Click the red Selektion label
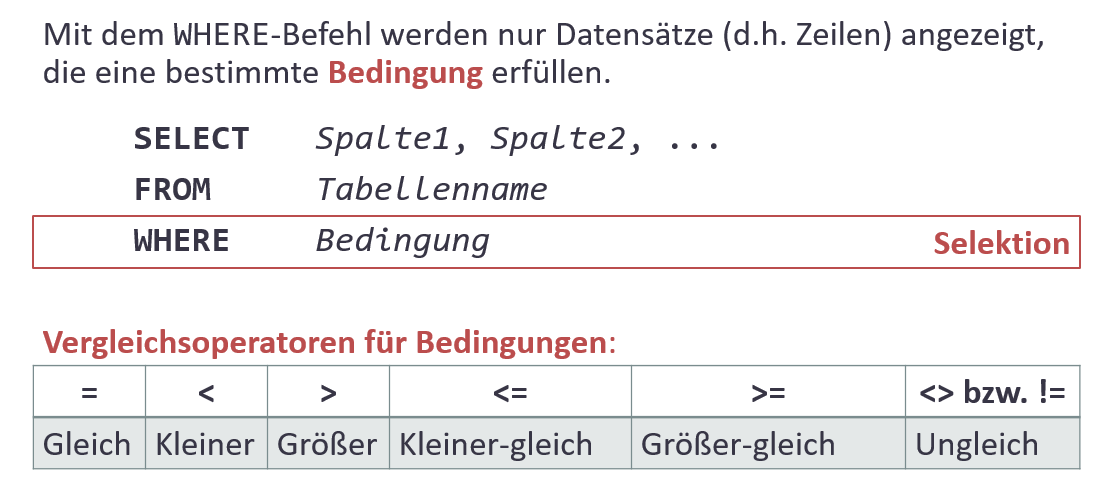Screen dimensions: 1117x492 click(1001, 244)
